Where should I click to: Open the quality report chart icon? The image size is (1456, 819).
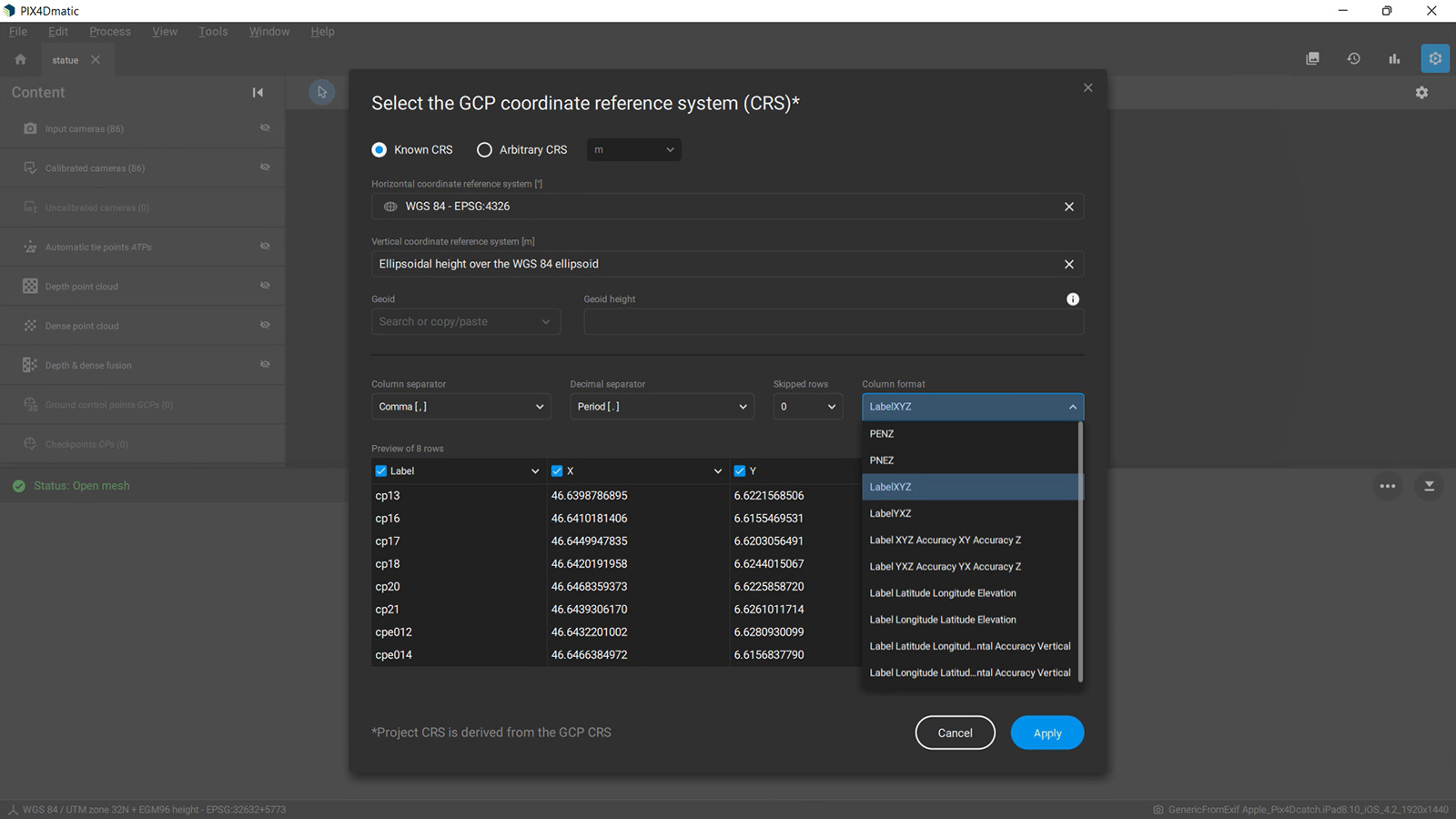(1394, 58)
